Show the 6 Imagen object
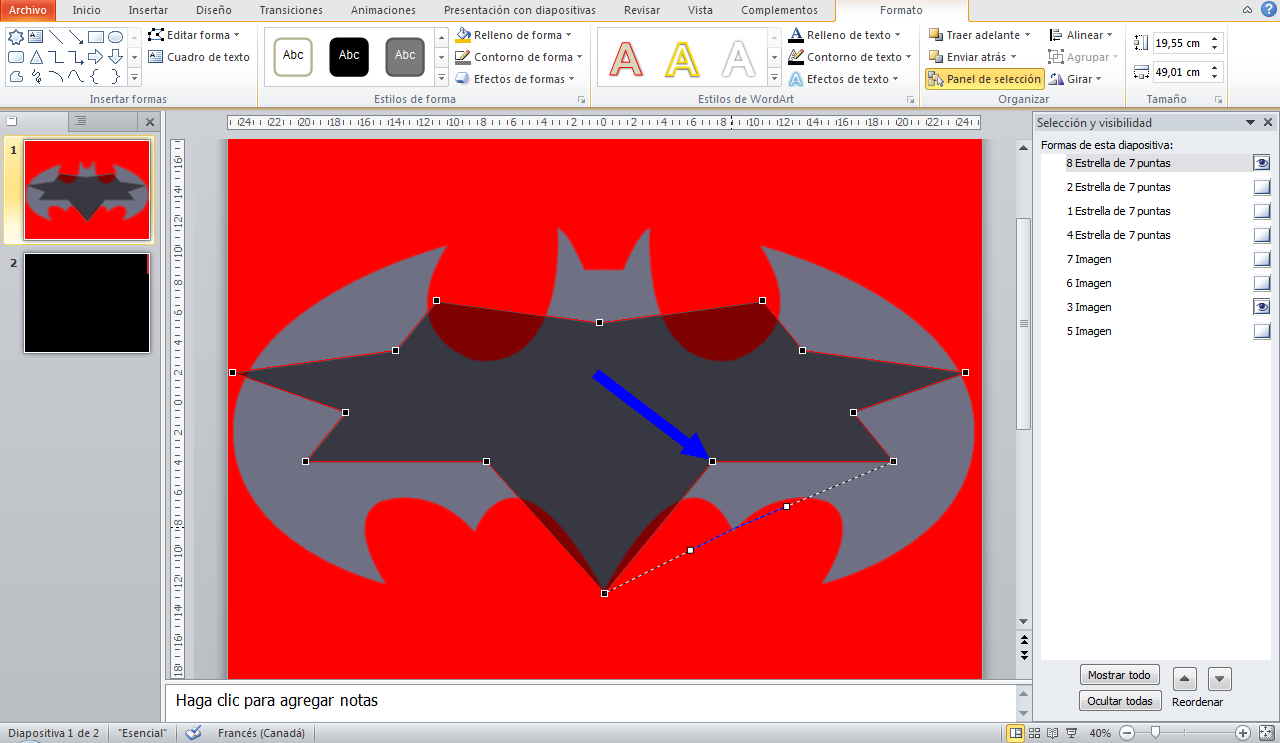Viewport: 1280px width, 743px height. (1262, 283)
